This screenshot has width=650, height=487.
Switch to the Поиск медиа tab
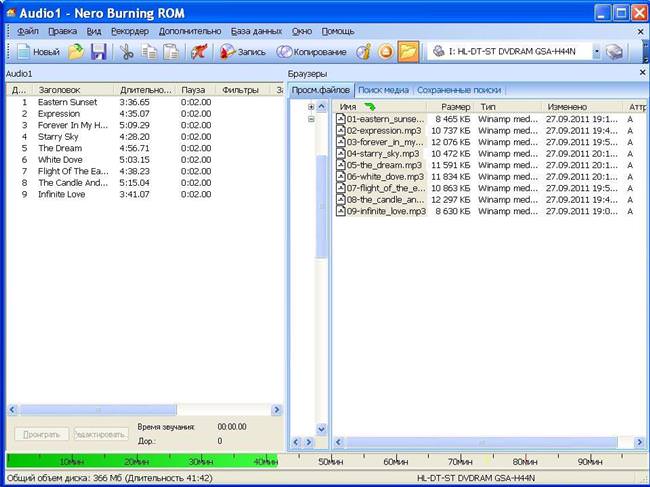coord(383,90)
